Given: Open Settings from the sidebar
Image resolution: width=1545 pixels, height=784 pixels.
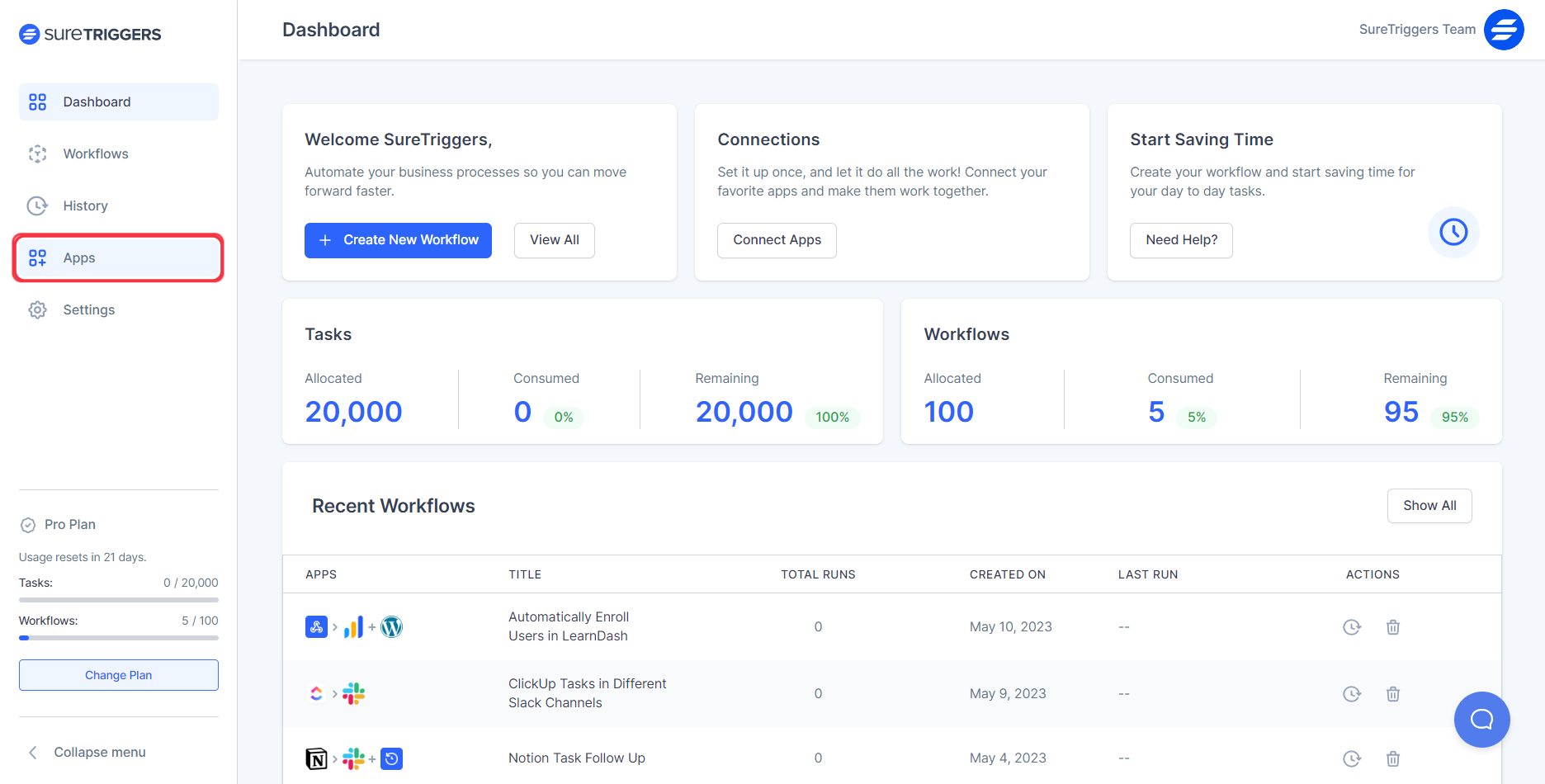Looking at the screenshot, I should point(88,309).
